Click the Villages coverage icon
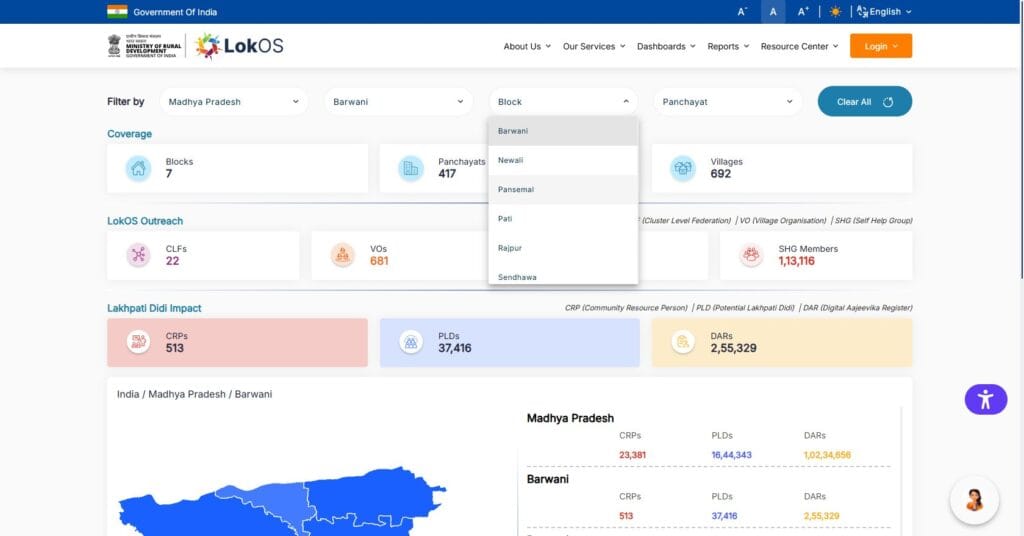Screen dimensions: 1024x536 click(683, 168)
